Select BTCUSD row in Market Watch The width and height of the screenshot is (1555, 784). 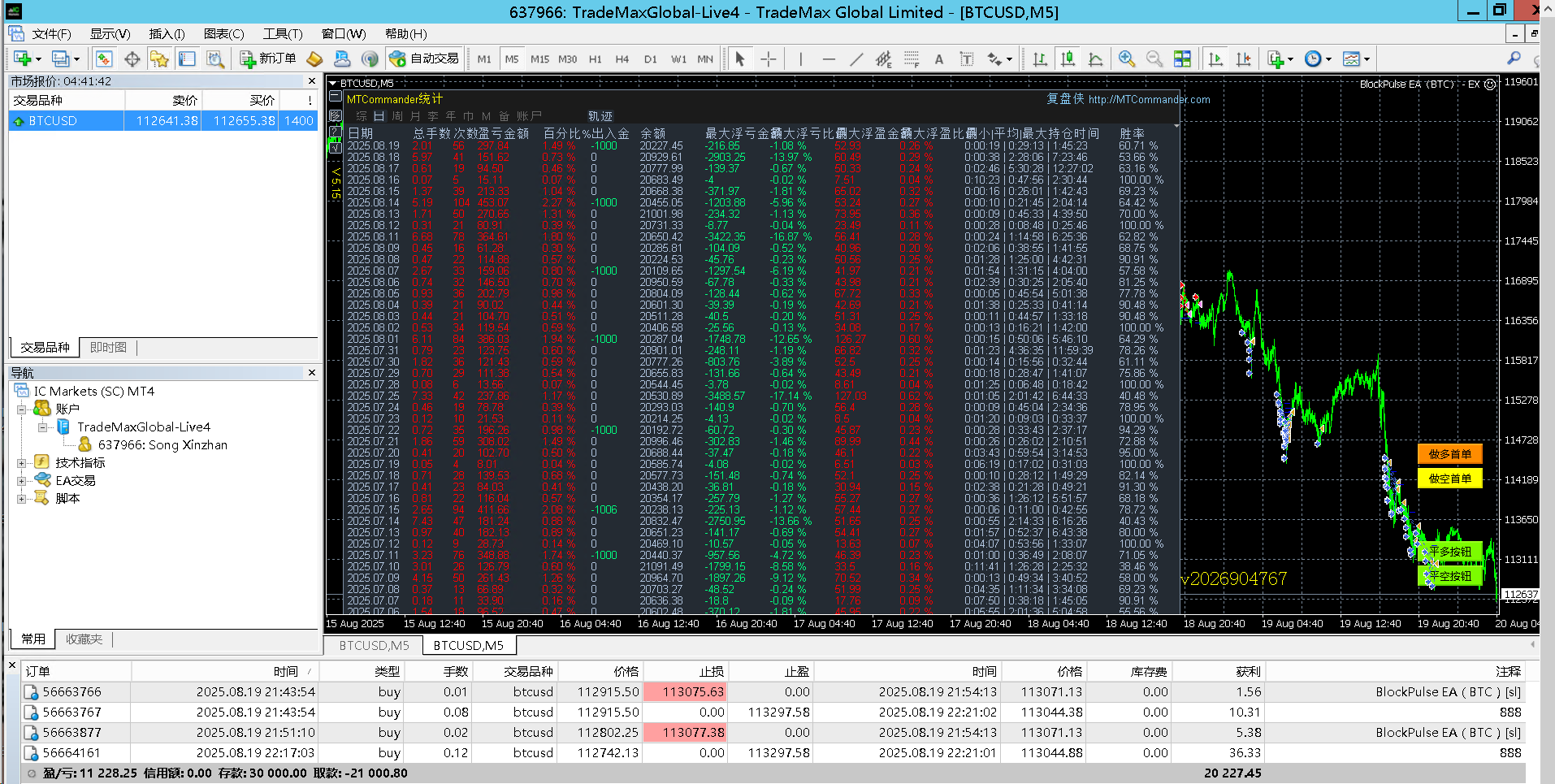[163, 120]
